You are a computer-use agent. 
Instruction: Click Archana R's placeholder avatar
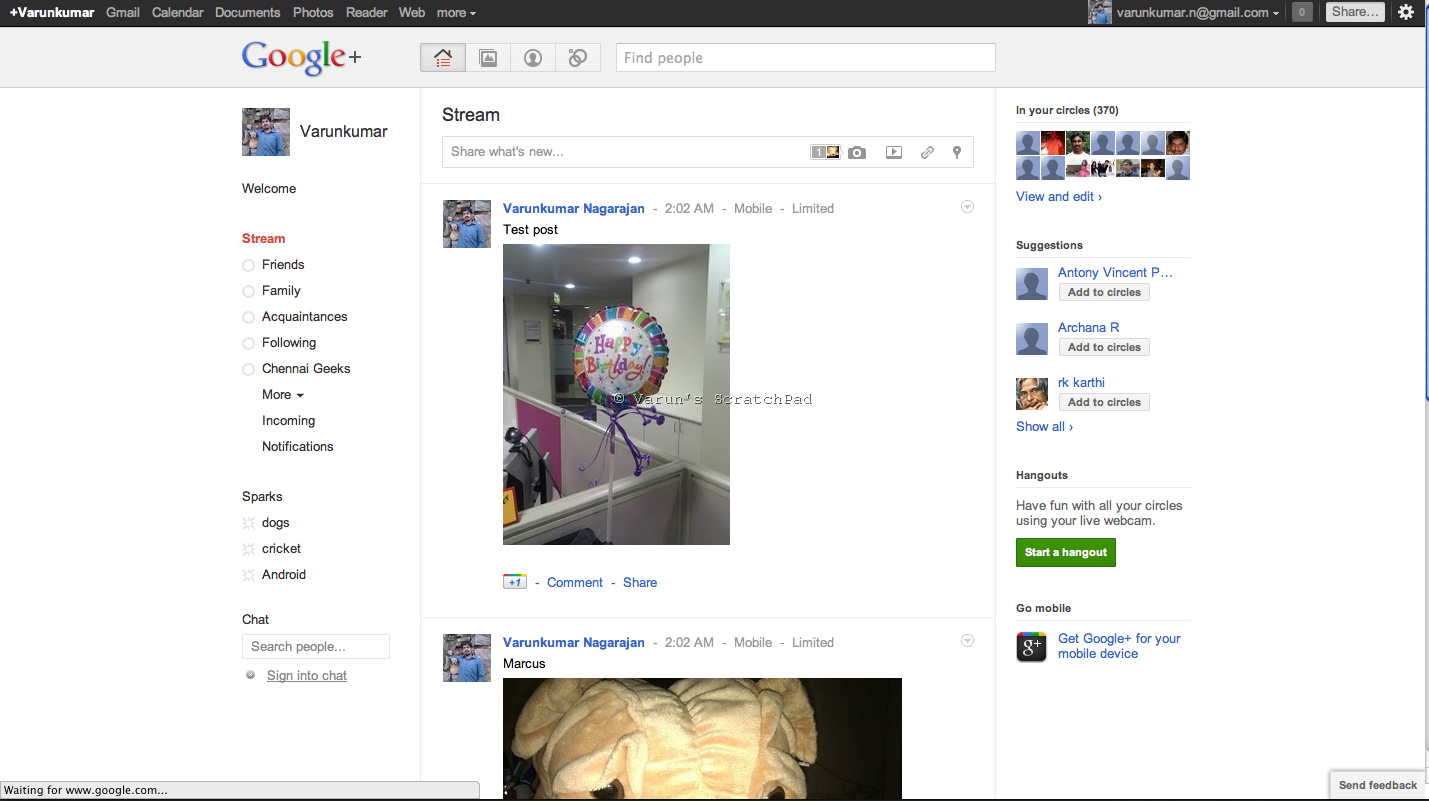click(x=1032, y=339)
